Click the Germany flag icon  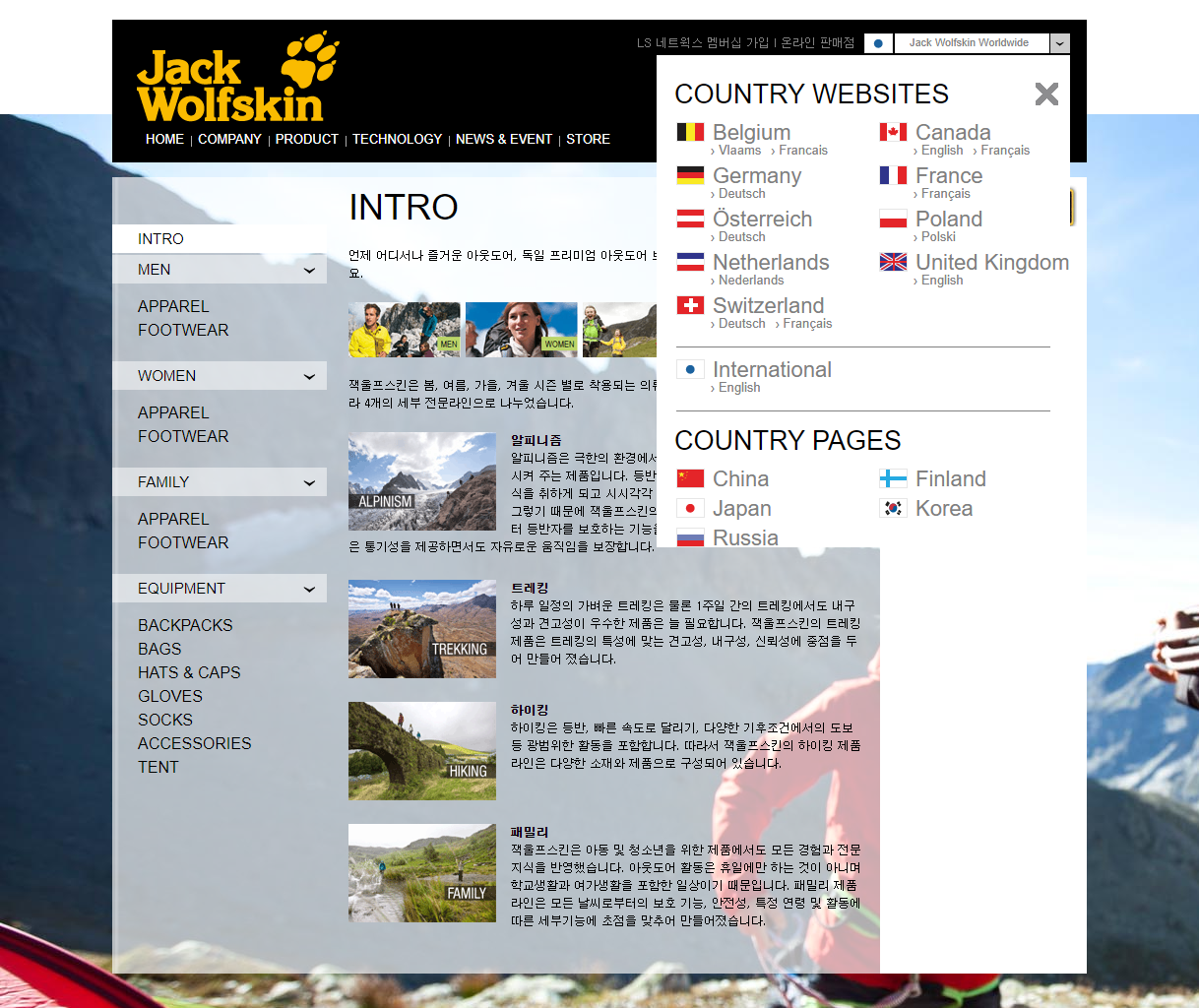690,175
